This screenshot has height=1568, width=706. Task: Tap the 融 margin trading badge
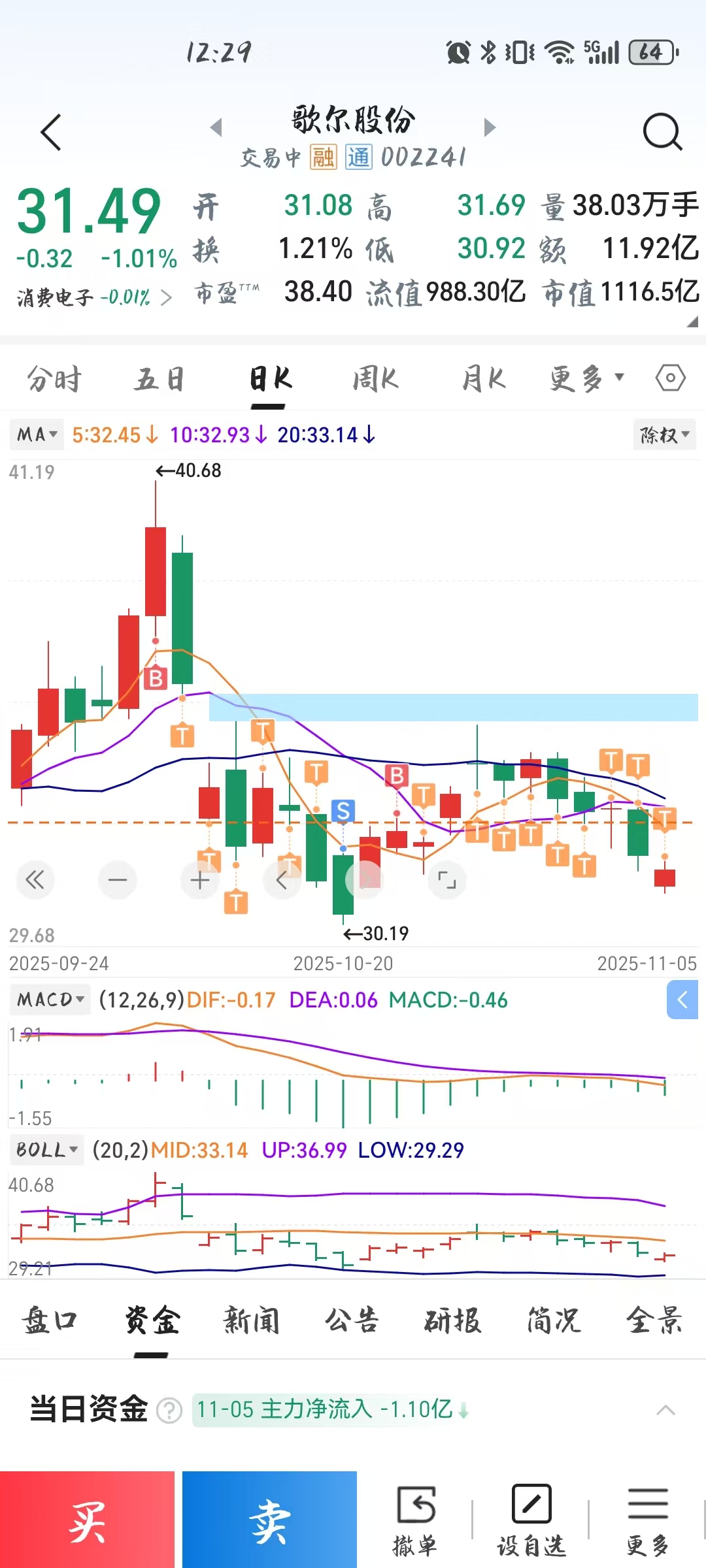click(x=324, y=157)
